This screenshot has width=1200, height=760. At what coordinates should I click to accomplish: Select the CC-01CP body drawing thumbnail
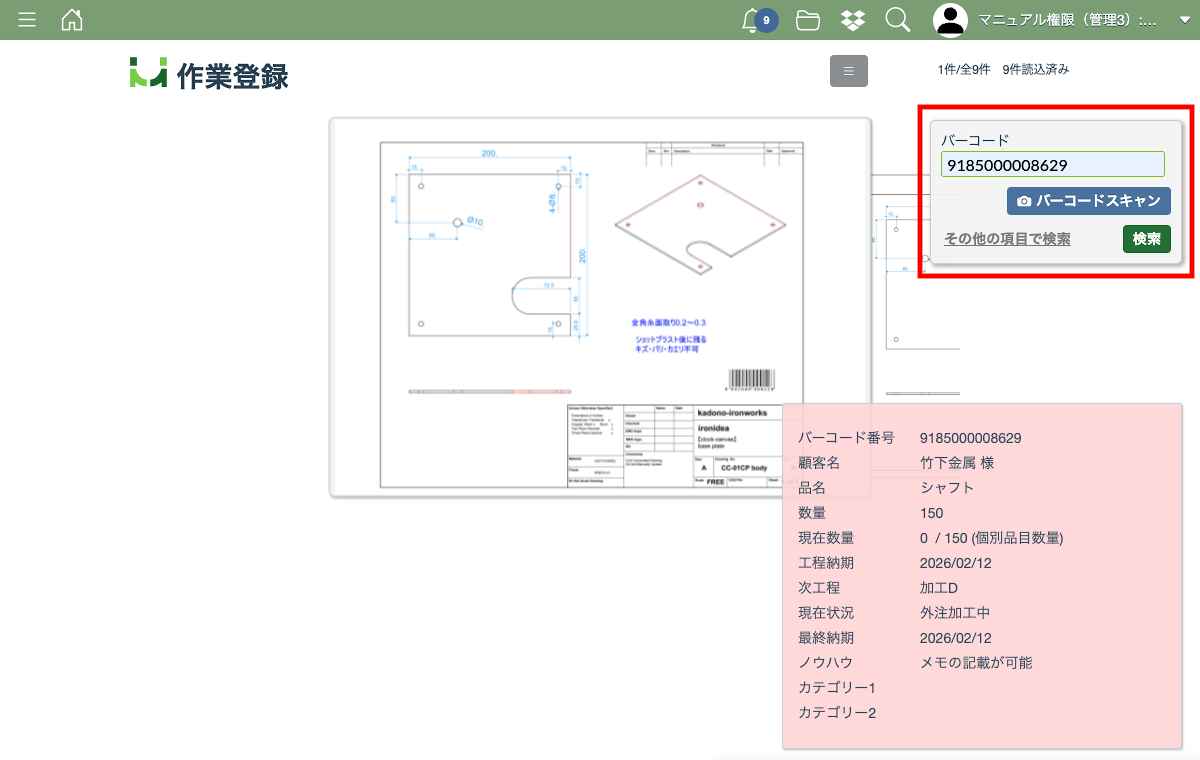(x=600, y=307)
